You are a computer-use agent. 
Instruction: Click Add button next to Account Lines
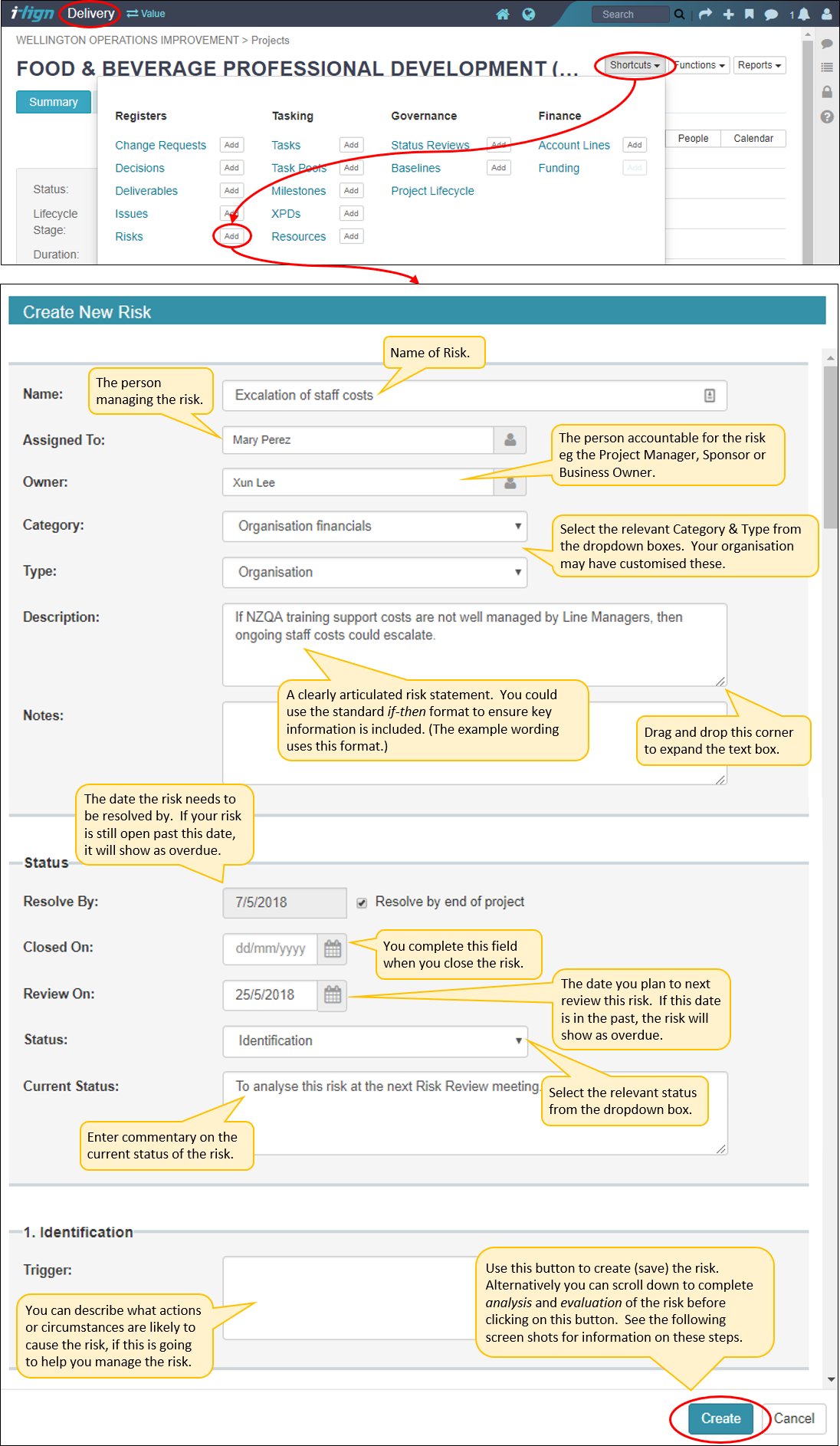coord(635,145)
